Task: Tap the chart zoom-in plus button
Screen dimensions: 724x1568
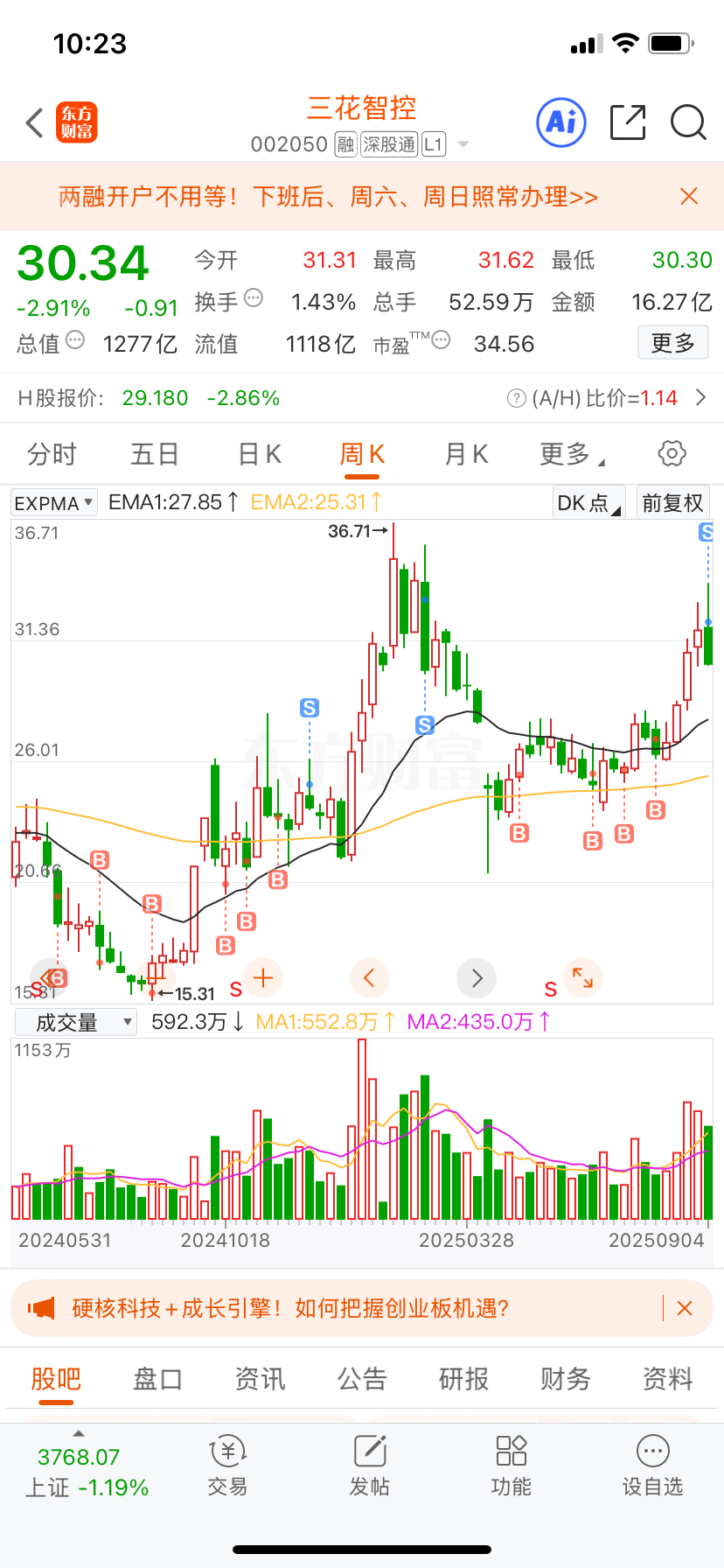Action: pyautogui.click(x=263, y=977)
